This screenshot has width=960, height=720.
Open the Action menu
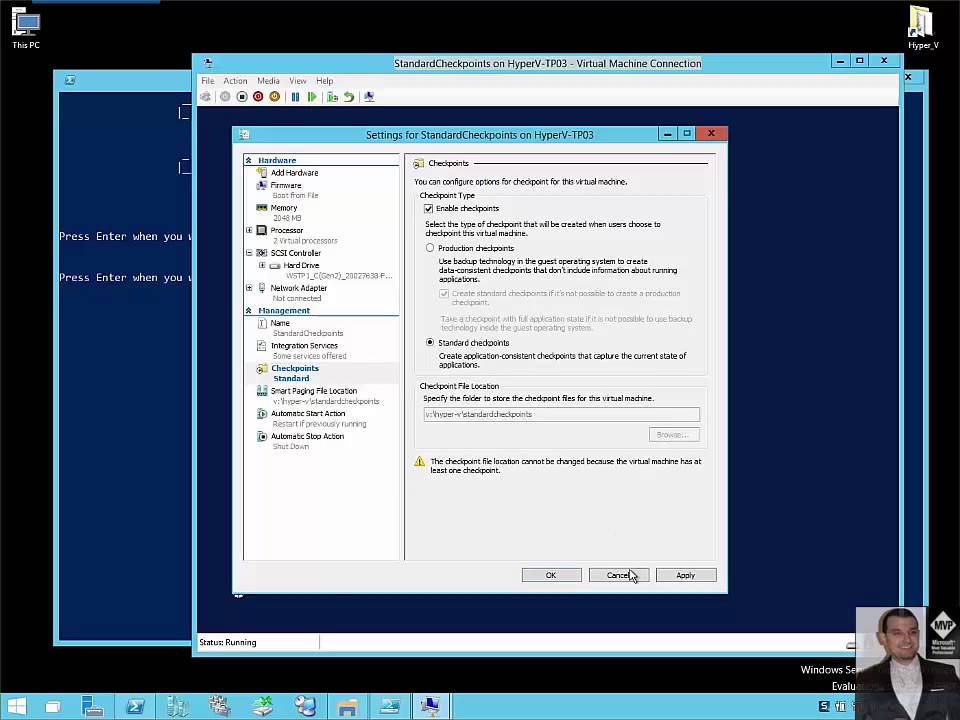pyautogui.click(x=235, y=81)
